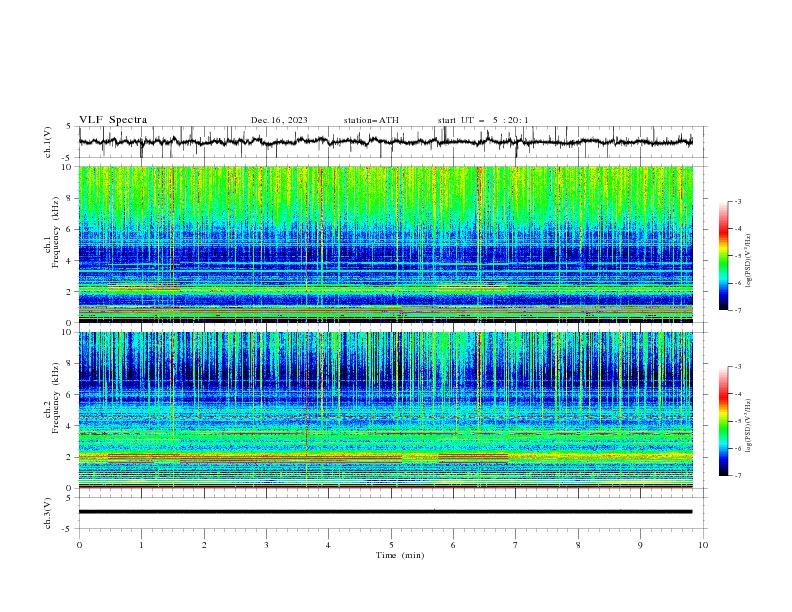The image size is (792, 612).
Task: Click the "-7" label on the ch.1 colorbar
Action: [738, 310]
